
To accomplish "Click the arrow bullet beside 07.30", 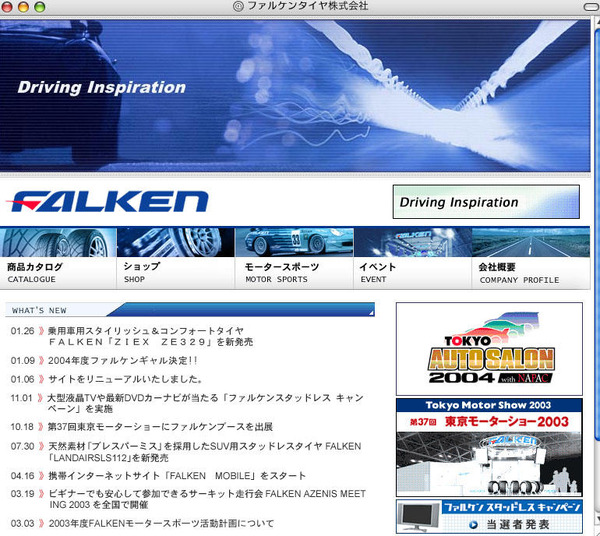I will [x=41, y=446].
